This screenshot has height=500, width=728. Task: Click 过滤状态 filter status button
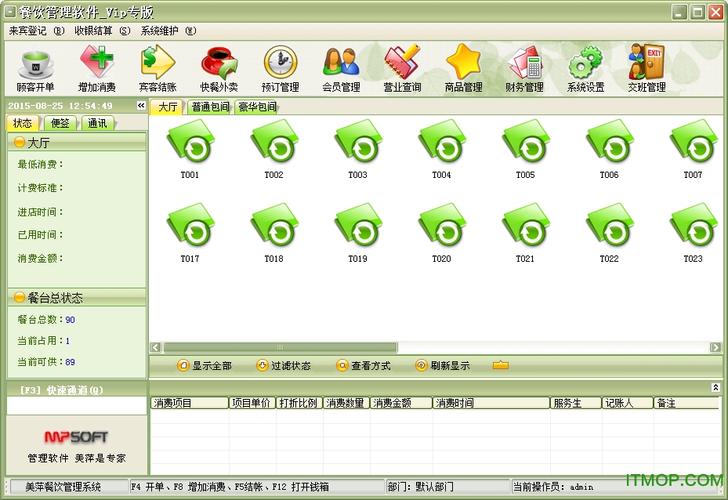283,366
